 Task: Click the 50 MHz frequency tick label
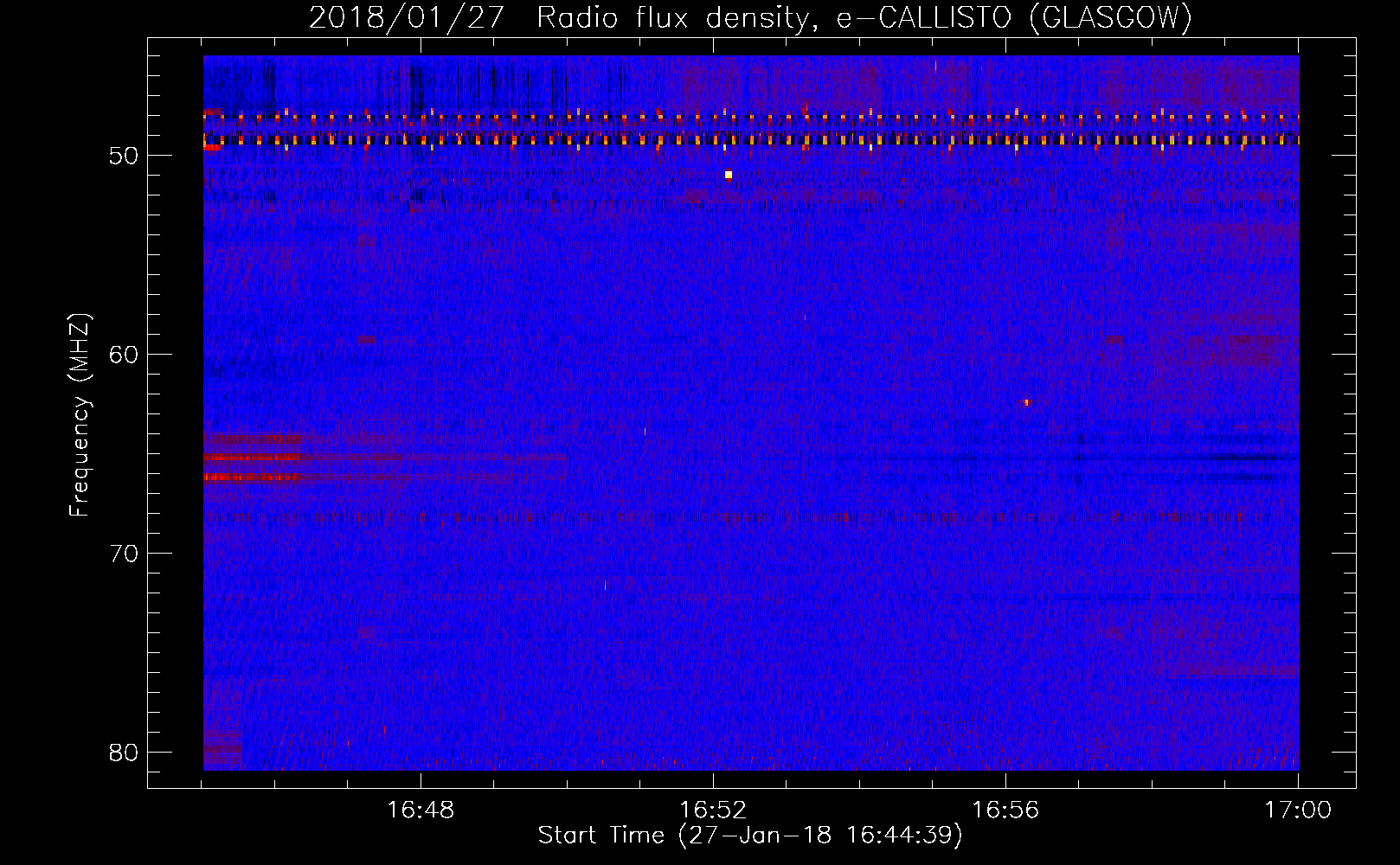[x=124, y=156]
